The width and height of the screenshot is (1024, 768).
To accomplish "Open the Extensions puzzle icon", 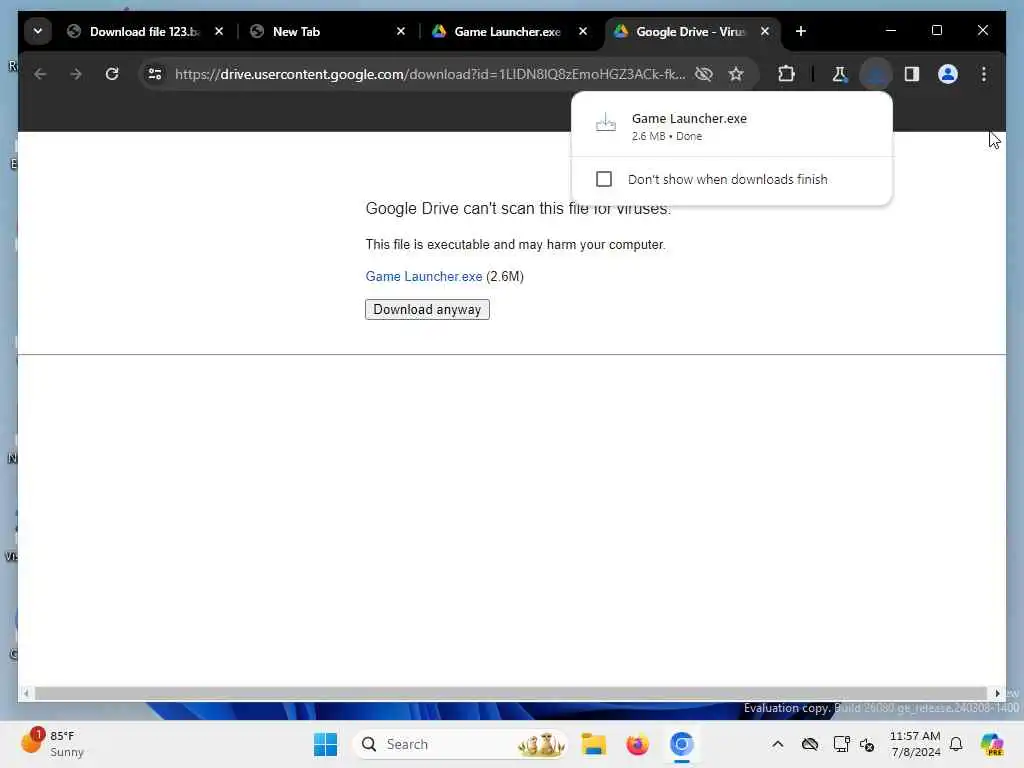I will (x=786, y=74).
